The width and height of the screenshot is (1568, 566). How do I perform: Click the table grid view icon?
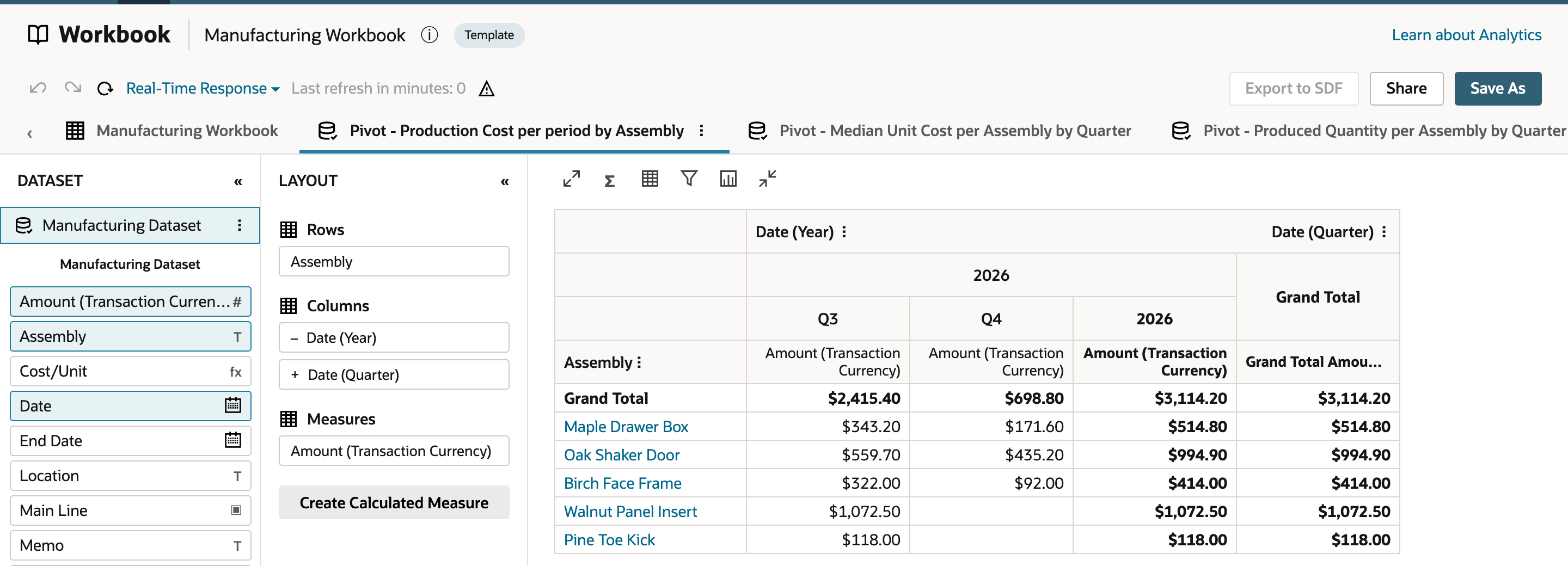pos(650,179)
